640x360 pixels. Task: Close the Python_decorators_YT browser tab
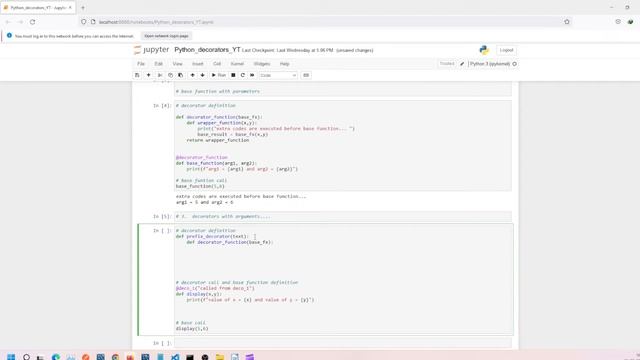coord(70,8)
